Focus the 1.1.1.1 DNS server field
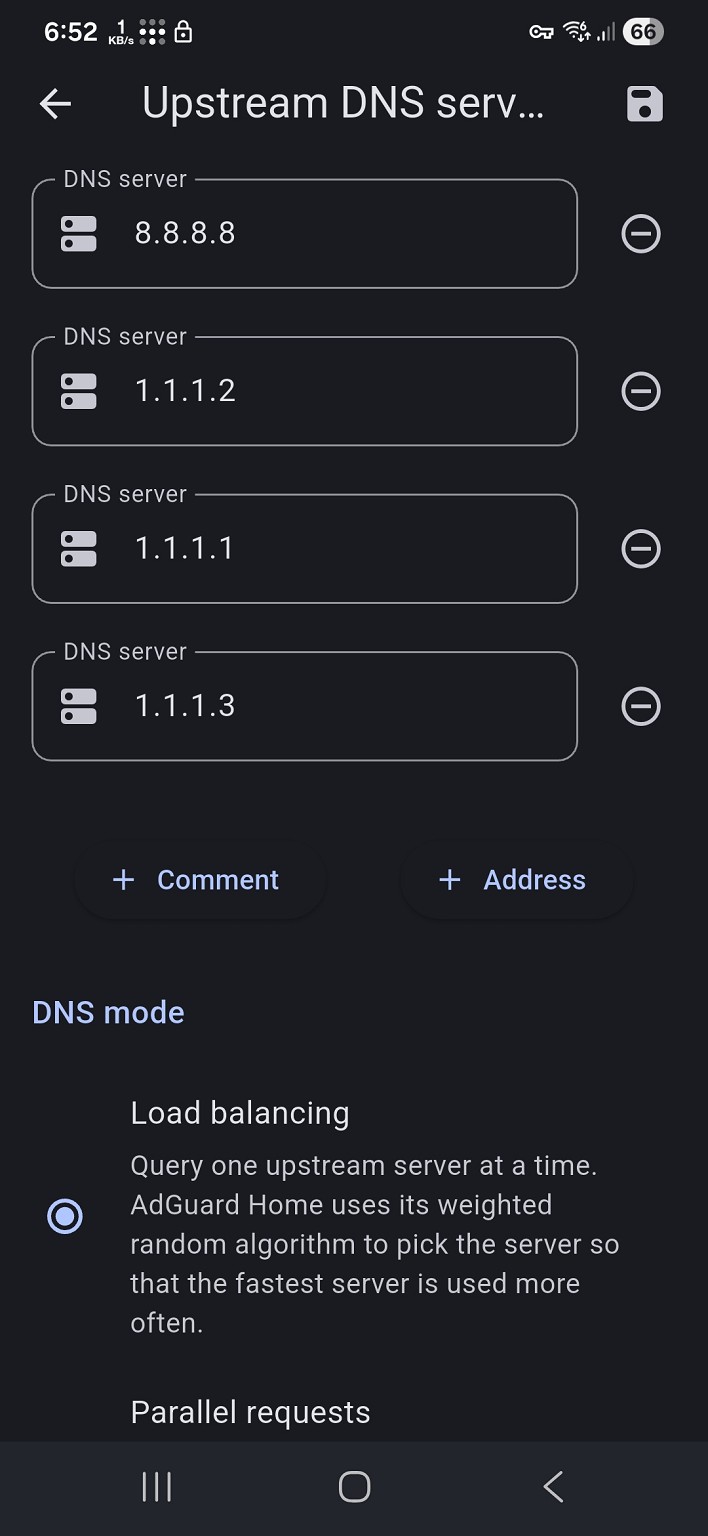 (340, 548)
